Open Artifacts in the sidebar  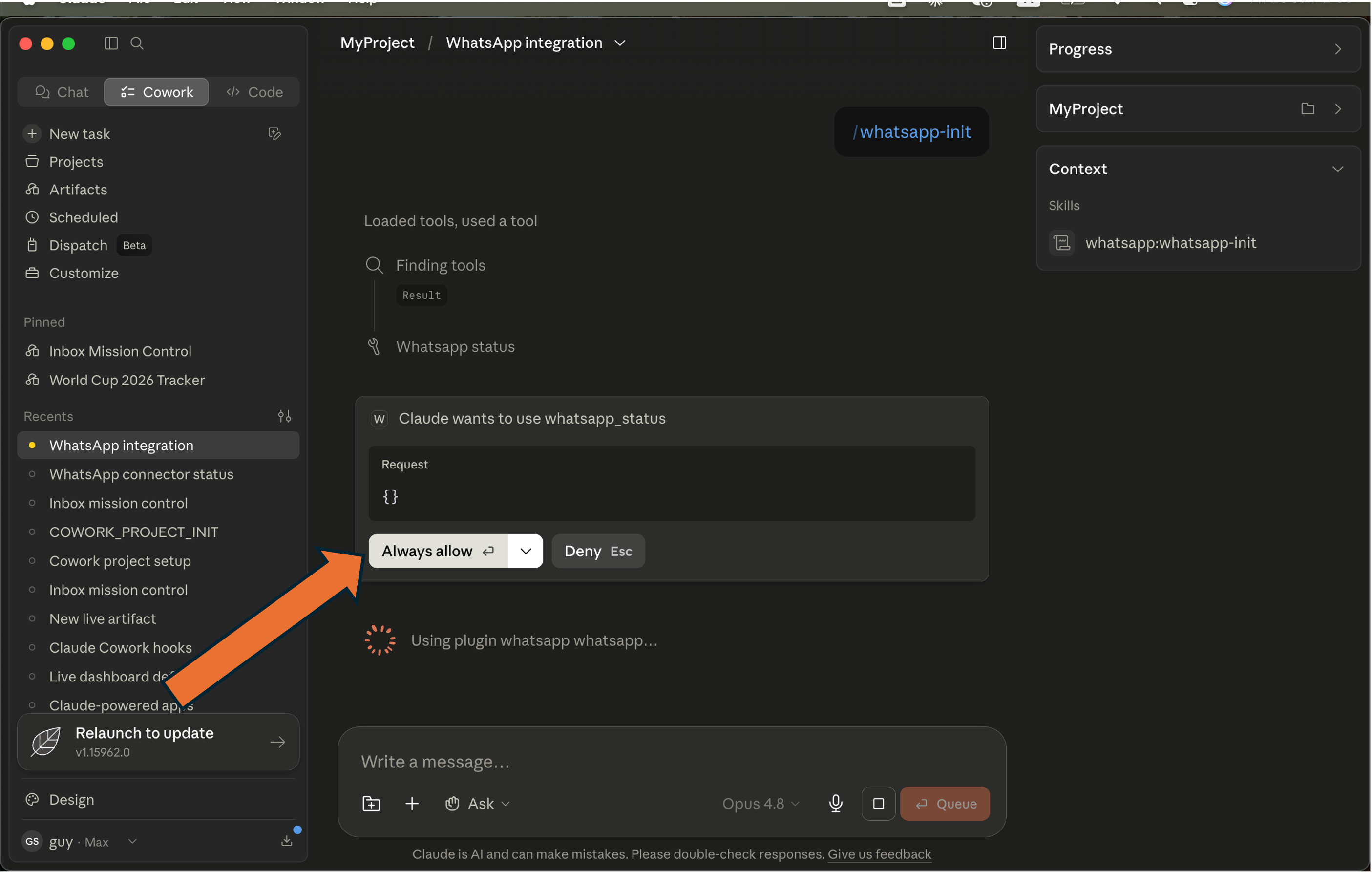78,190
